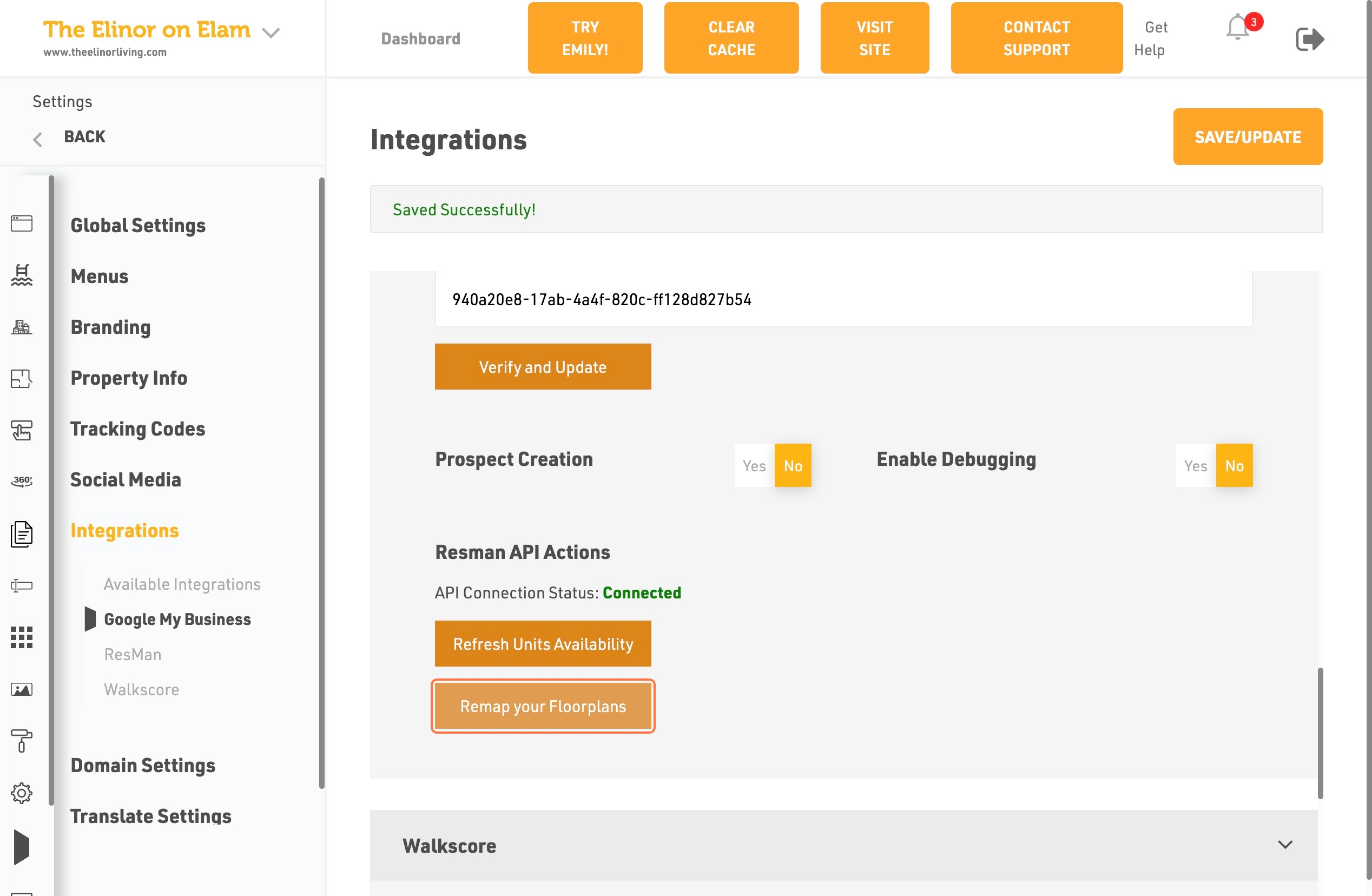Open Domain Settings
Viewport: 1372px width, 896px height.
(143, 765)
